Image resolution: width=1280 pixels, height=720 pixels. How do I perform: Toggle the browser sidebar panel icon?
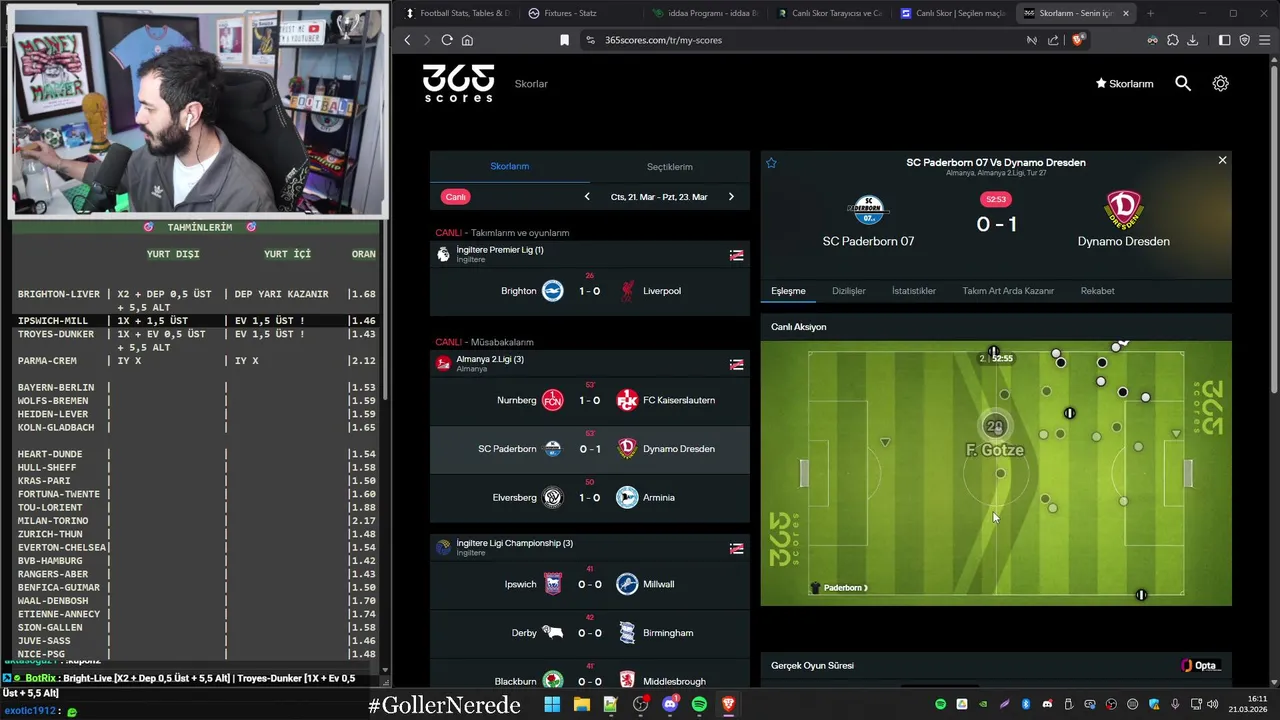coord(1224,40)
